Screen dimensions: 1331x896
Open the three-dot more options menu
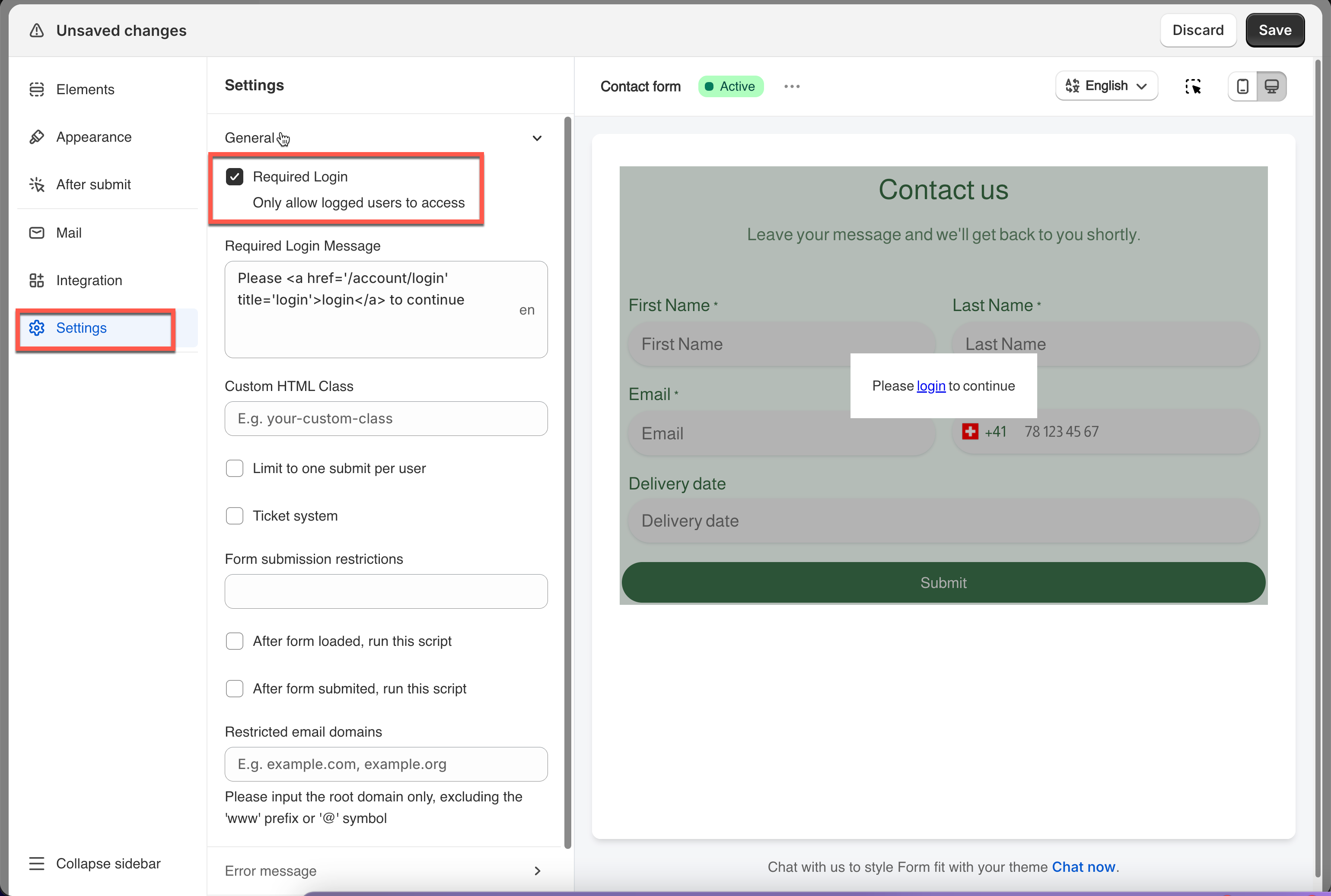click(792, 86)
